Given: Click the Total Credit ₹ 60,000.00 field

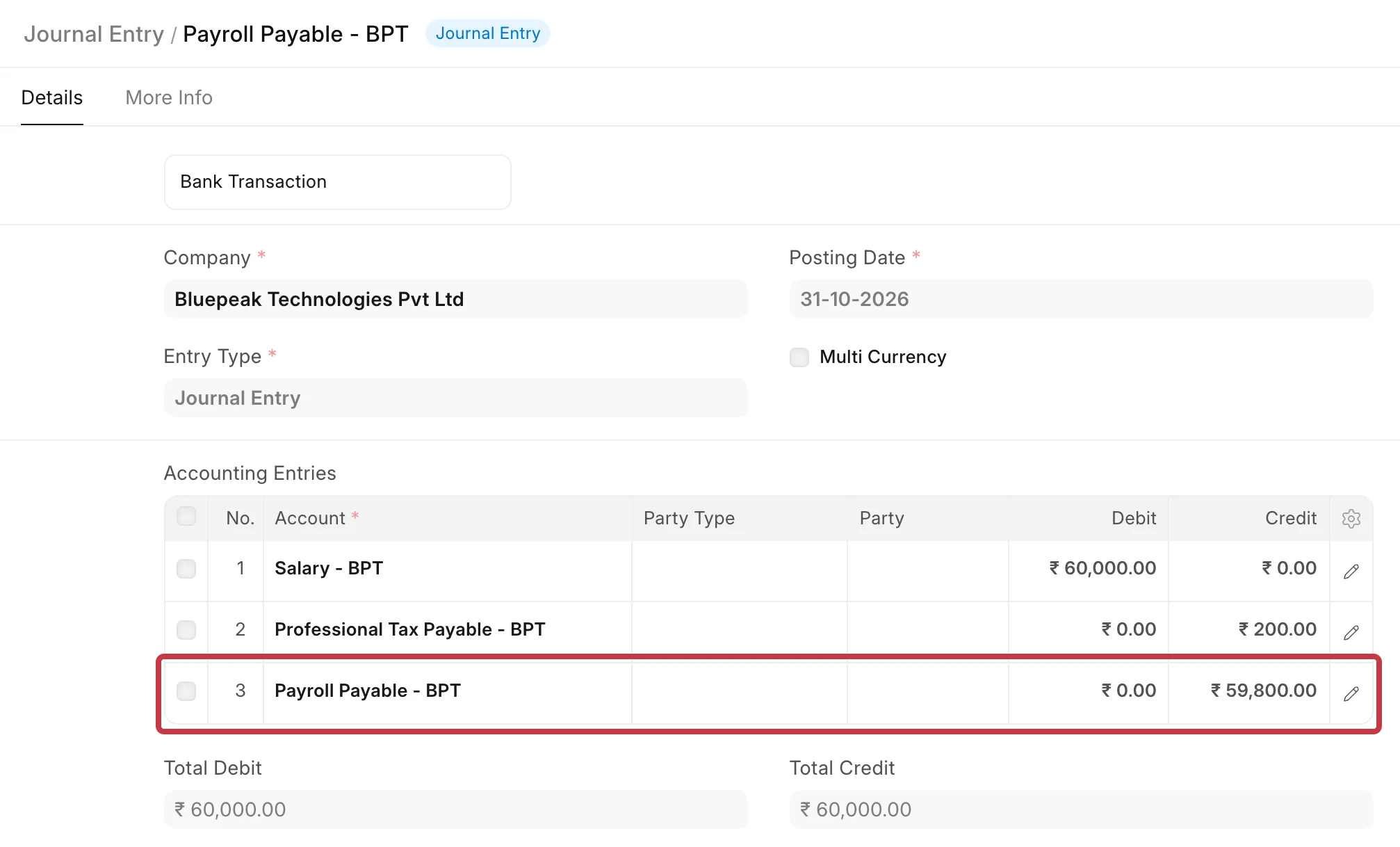Looking at the screenshot, I should (x=1082, y=809).
